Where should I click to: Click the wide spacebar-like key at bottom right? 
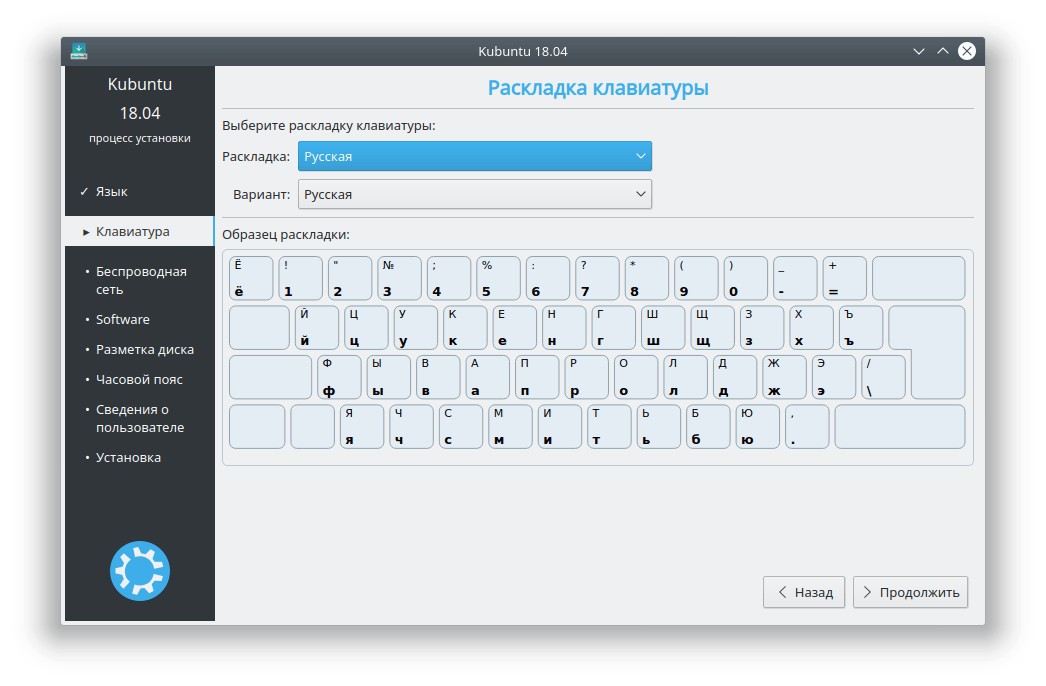[x=899, y=426]
